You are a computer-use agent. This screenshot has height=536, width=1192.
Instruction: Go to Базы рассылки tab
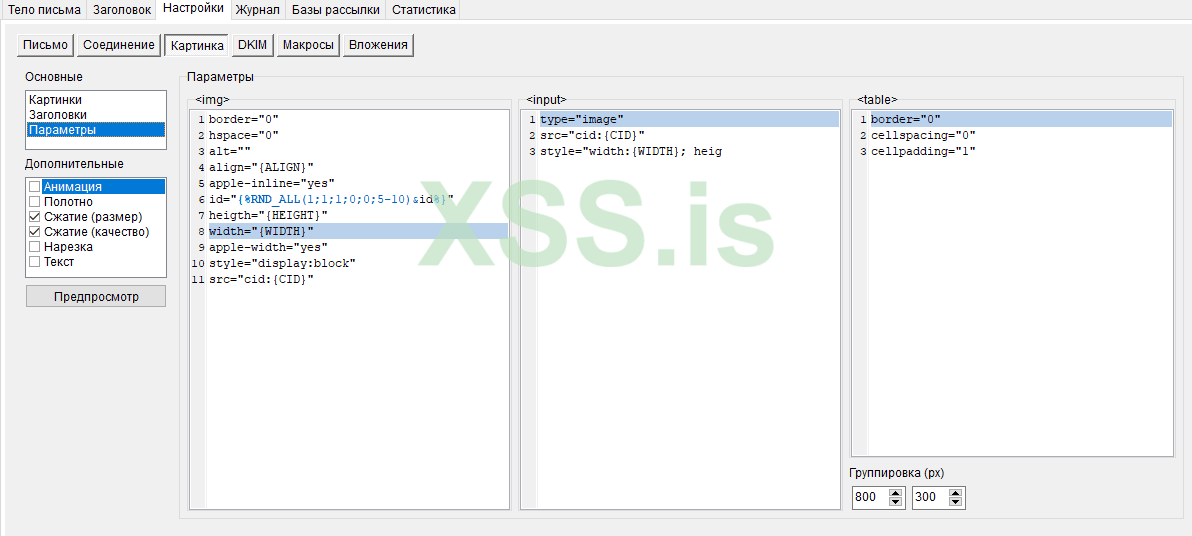335,10
